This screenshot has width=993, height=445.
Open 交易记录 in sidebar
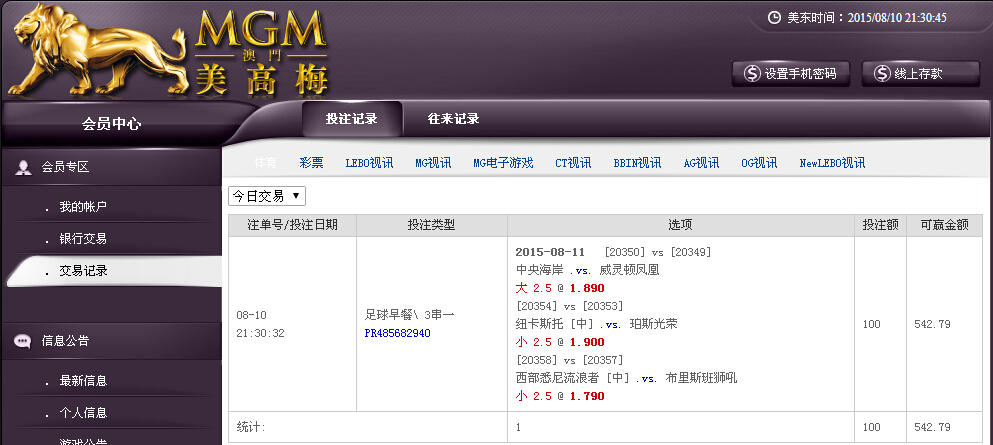point(83,271)
